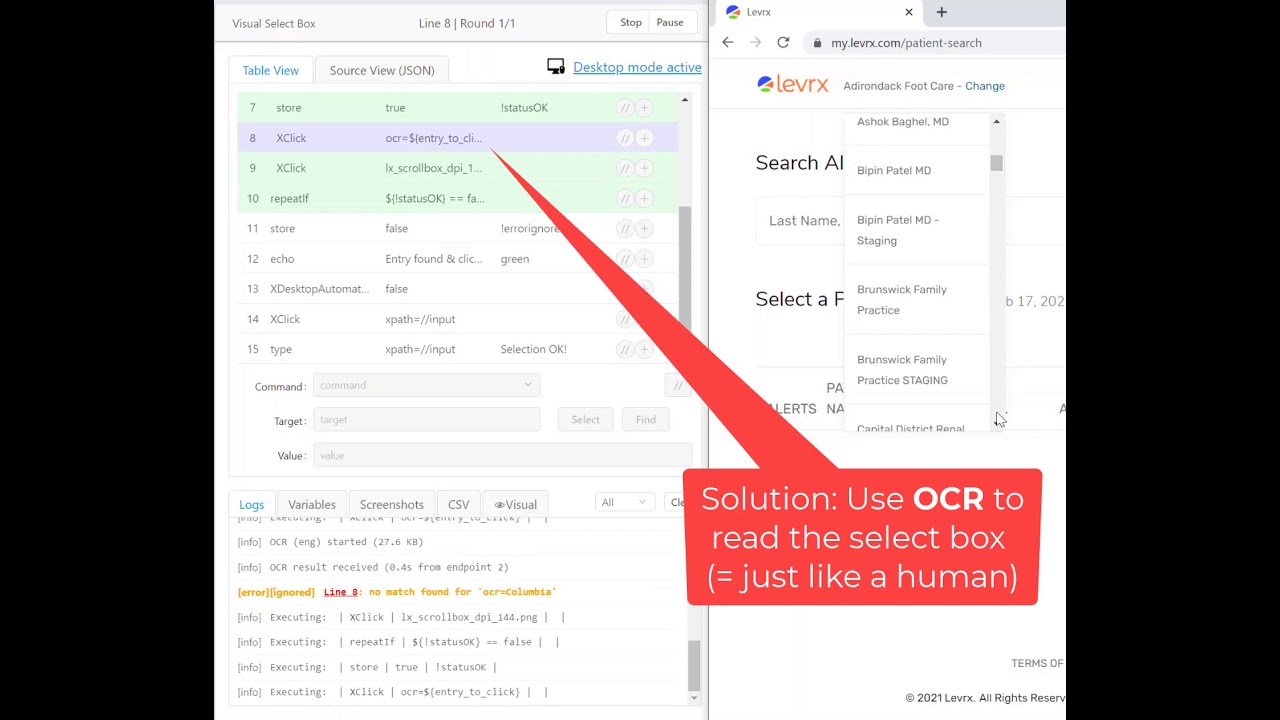Viewport: 1280px width, 720px height.
Task: Close the Levrx browser tab
Action: [909, 12]
